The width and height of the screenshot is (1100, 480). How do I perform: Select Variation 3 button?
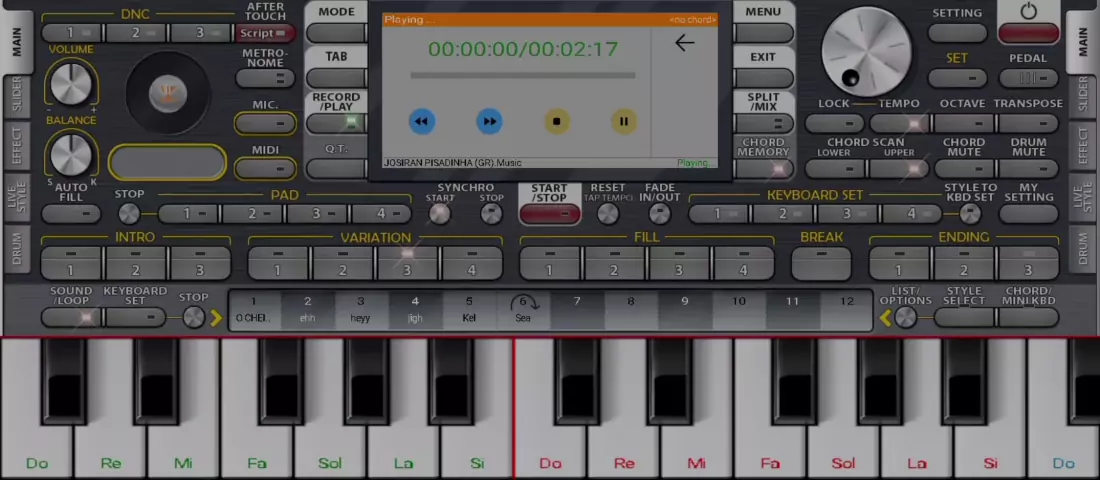406,263
